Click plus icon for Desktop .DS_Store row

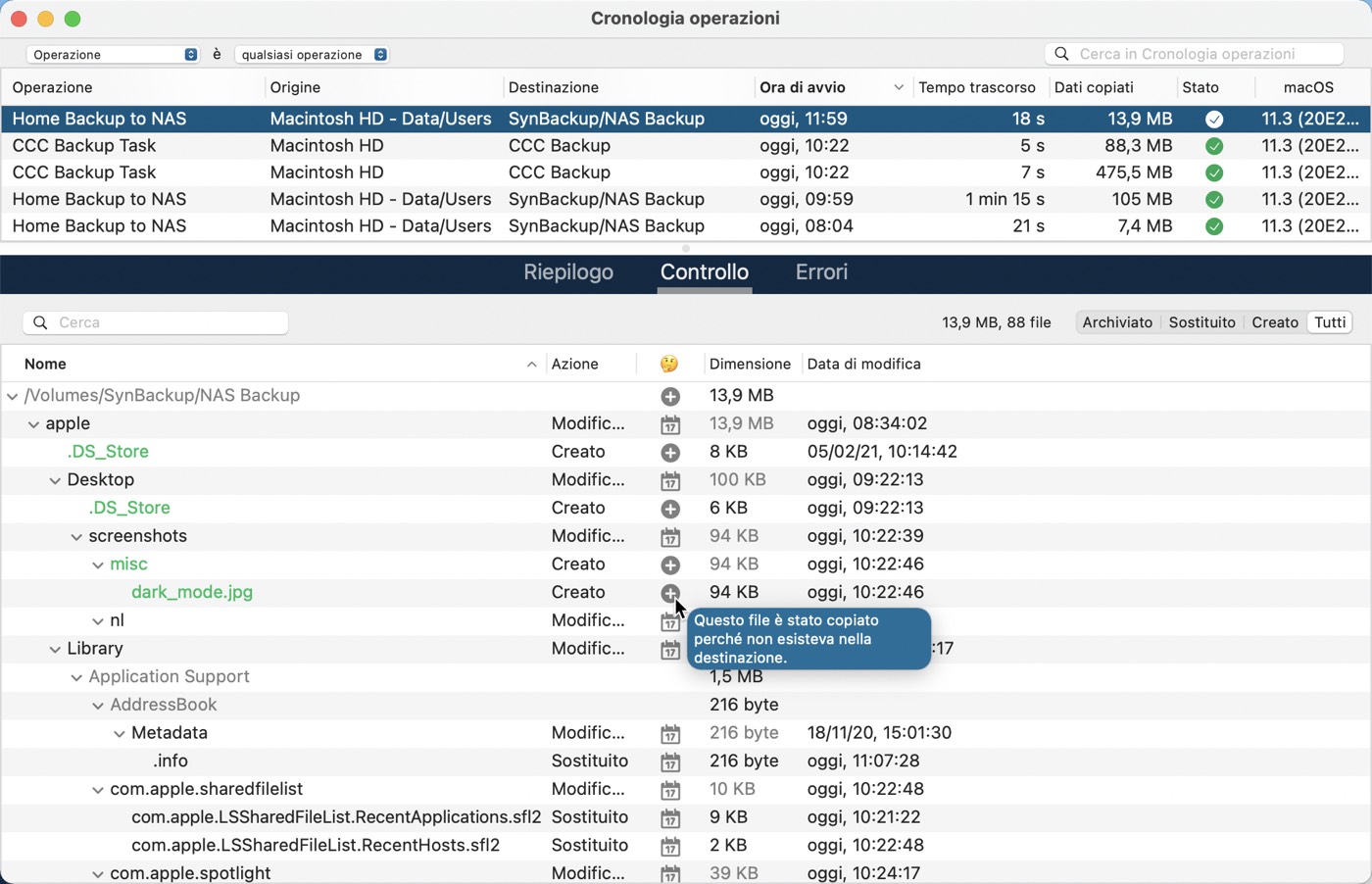(x=670, y=509)
